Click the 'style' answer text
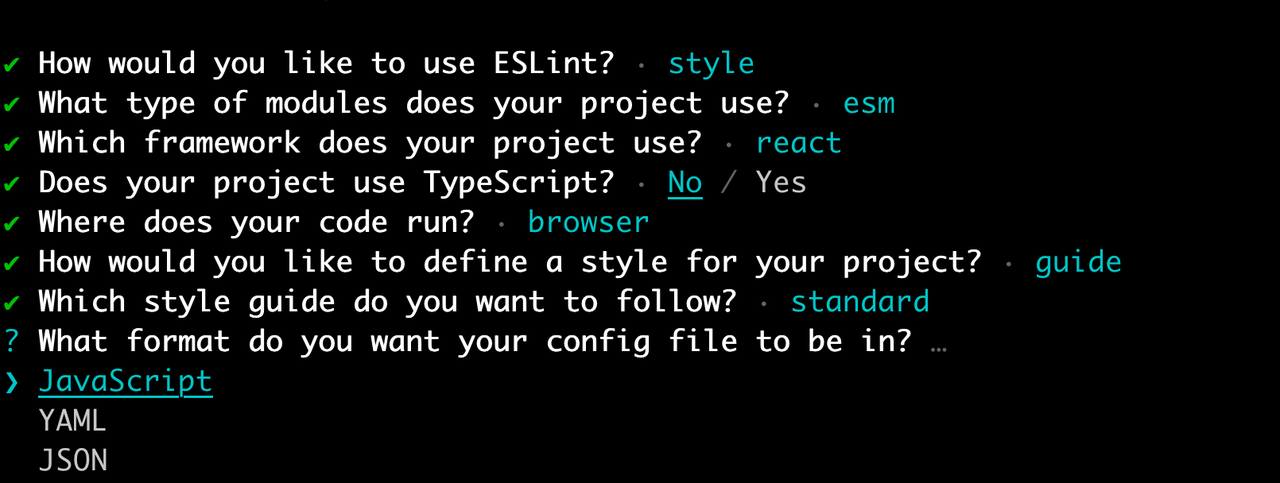Screen dimensions: 1280x483 [x=711, y=64]
